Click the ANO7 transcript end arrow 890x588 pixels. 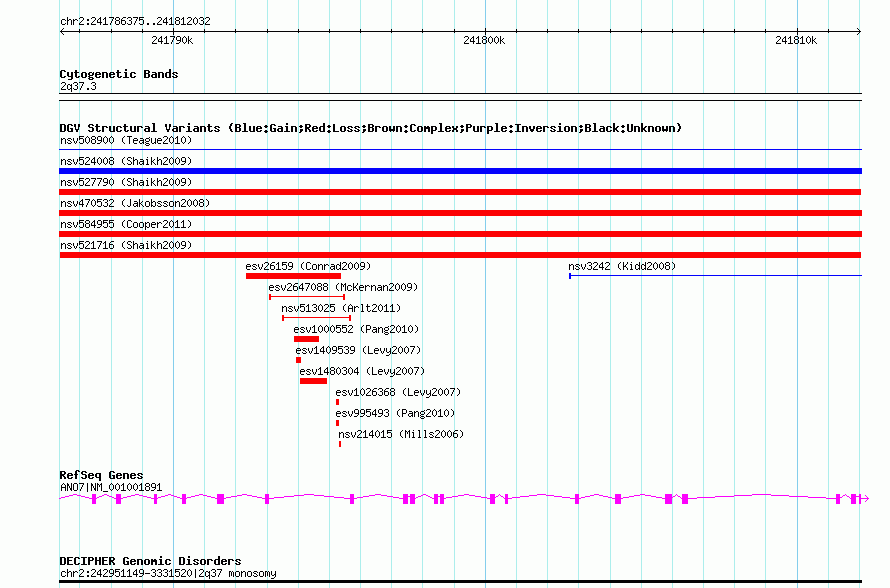click(x=866, y=499)
